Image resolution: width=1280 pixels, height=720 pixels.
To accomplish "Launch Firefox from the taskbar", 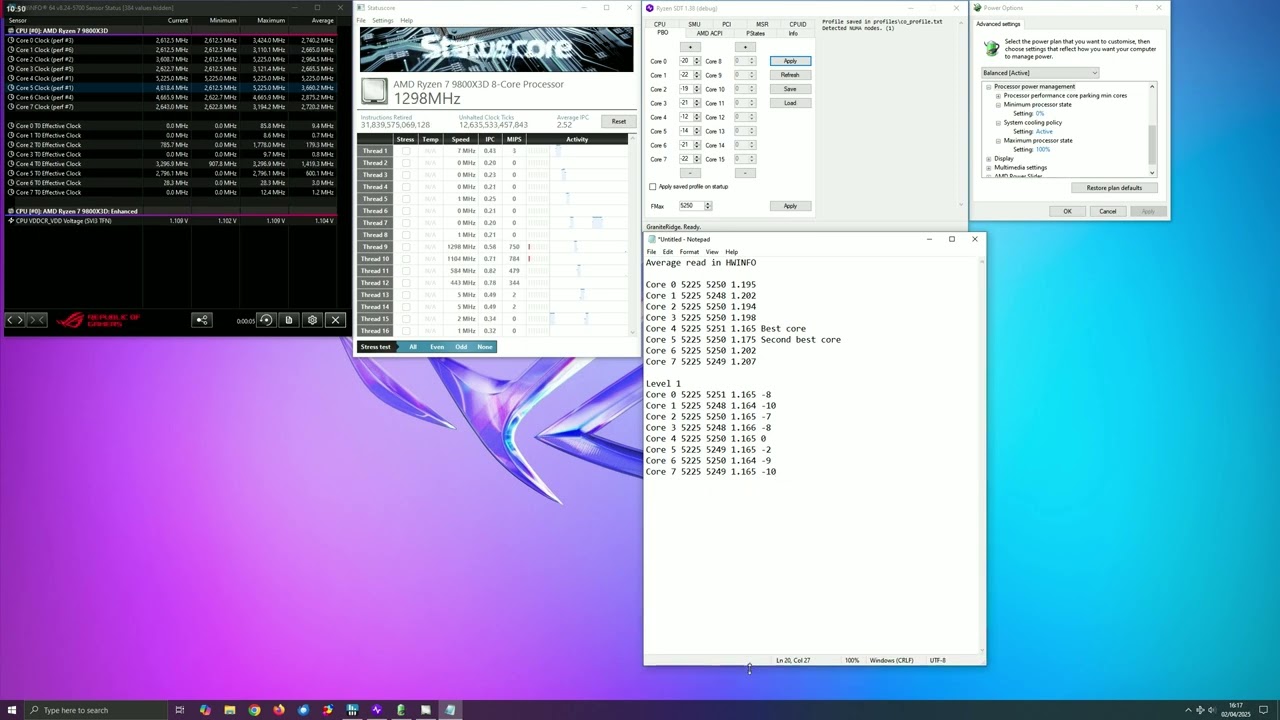I will [278, 710].
